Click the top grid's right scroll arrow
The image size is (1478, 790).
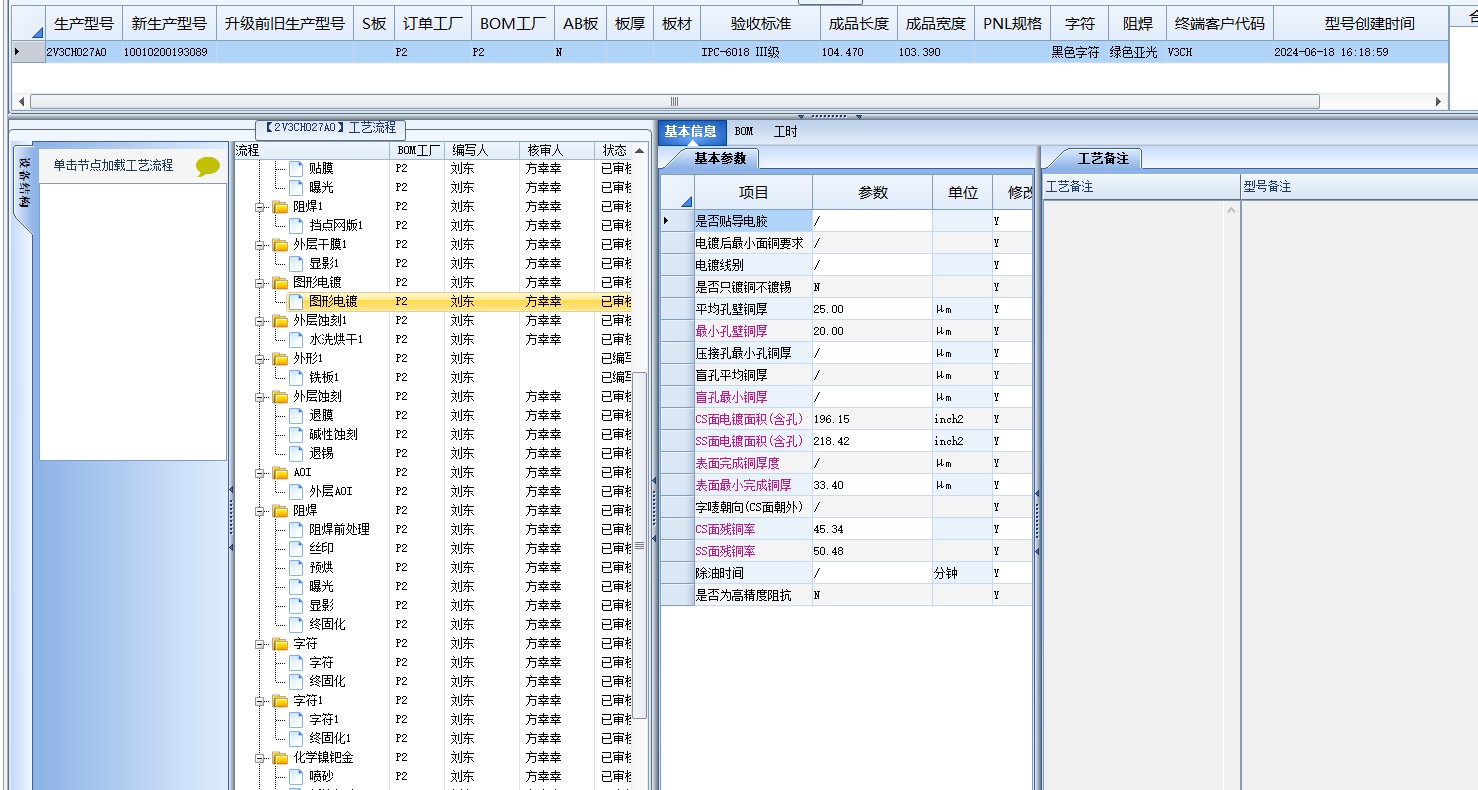pyautogui.click(x=1439, y=101)
